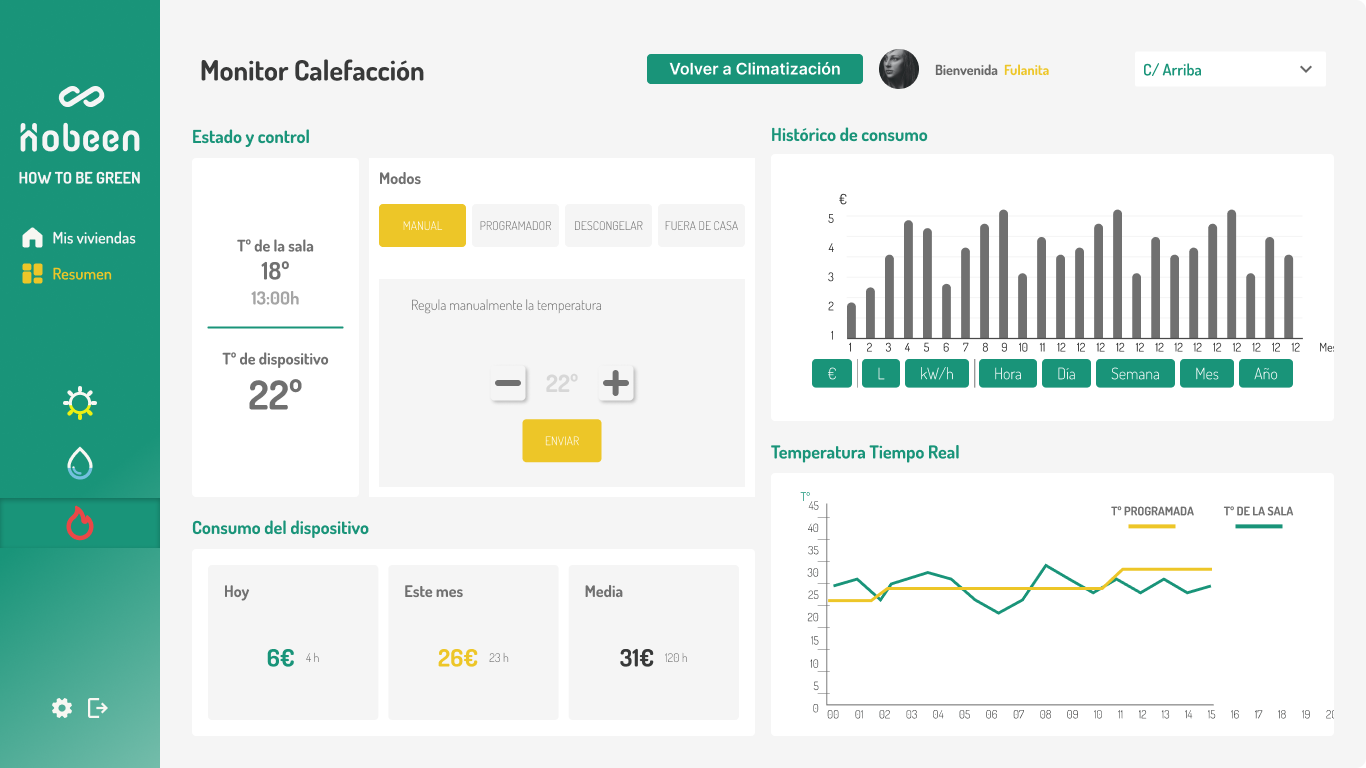Click Volver a Climatización button

pos(755,69)
